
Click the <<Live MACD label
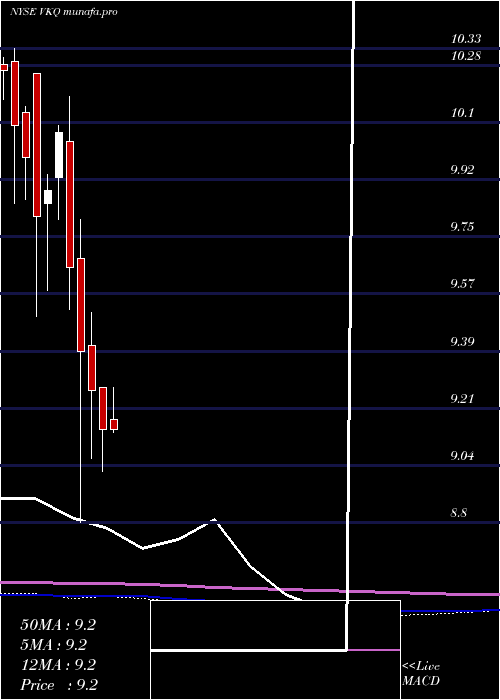tap(421, 674)
